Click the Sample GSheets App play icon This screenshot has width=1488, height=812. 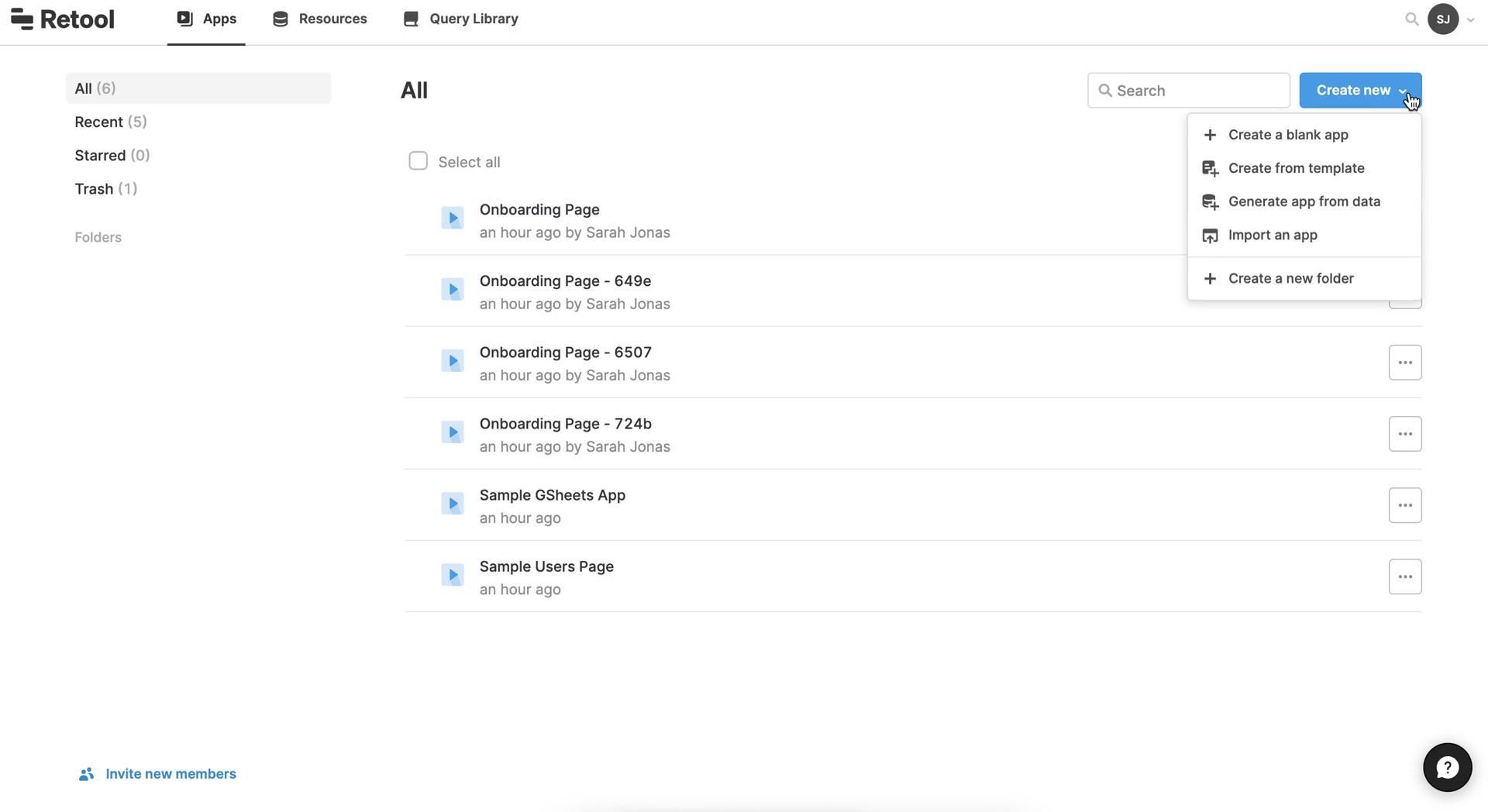(x=453, y=504)
